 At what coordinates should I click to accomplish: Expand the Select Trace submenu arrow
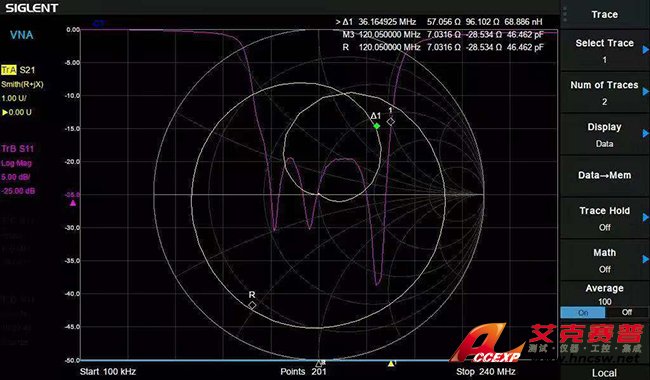(645, 50)
